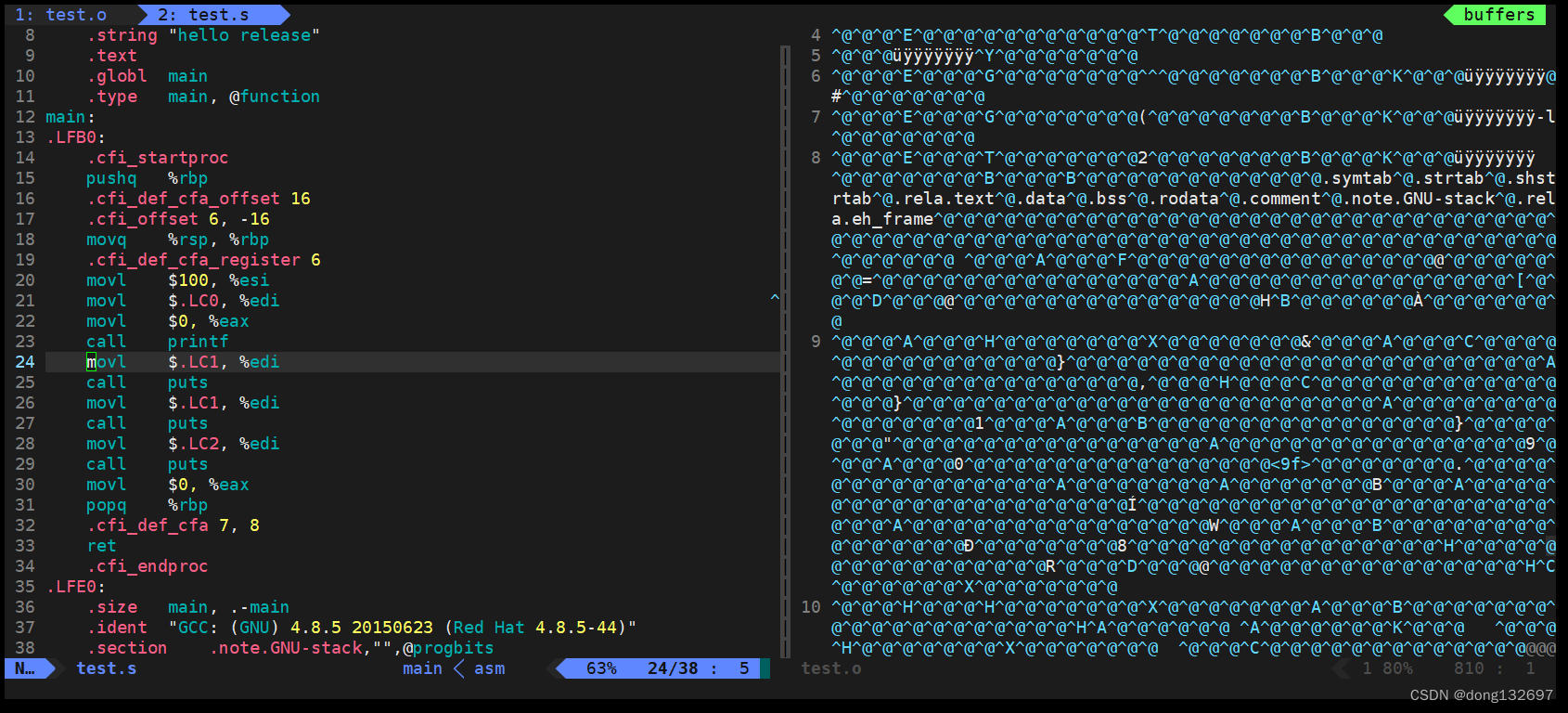Click popq %rbp instruction
1568x713 pixels.
[x=148, y=505]
